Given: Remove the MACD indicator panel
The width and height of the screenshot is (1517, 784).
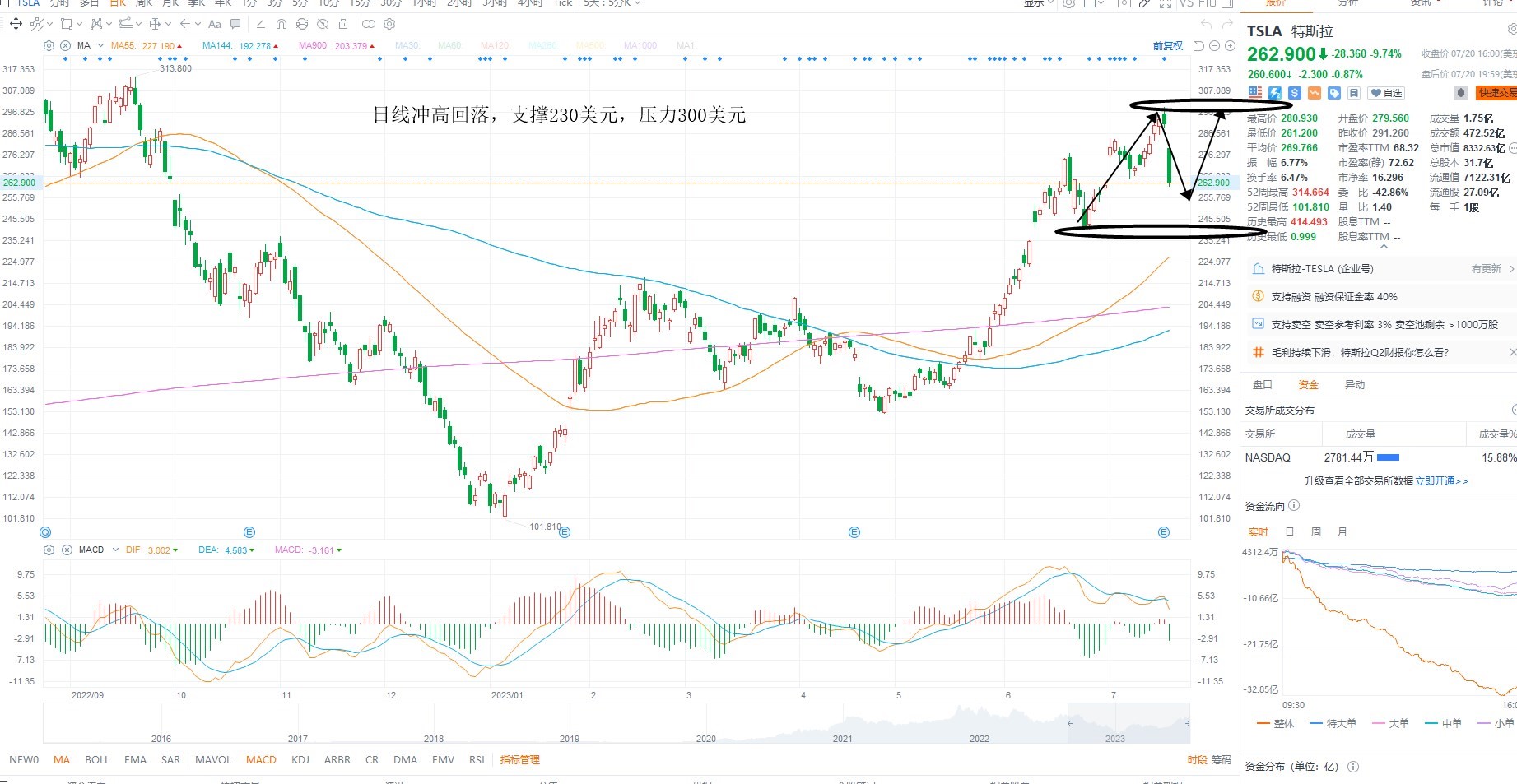Looking at the screenshot, I should pos(66,550).
